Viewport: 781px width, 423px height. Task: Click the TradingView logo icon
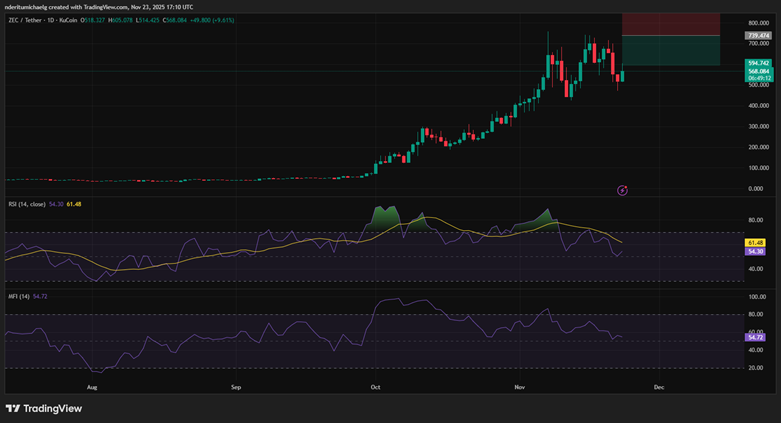click(13, 408)
